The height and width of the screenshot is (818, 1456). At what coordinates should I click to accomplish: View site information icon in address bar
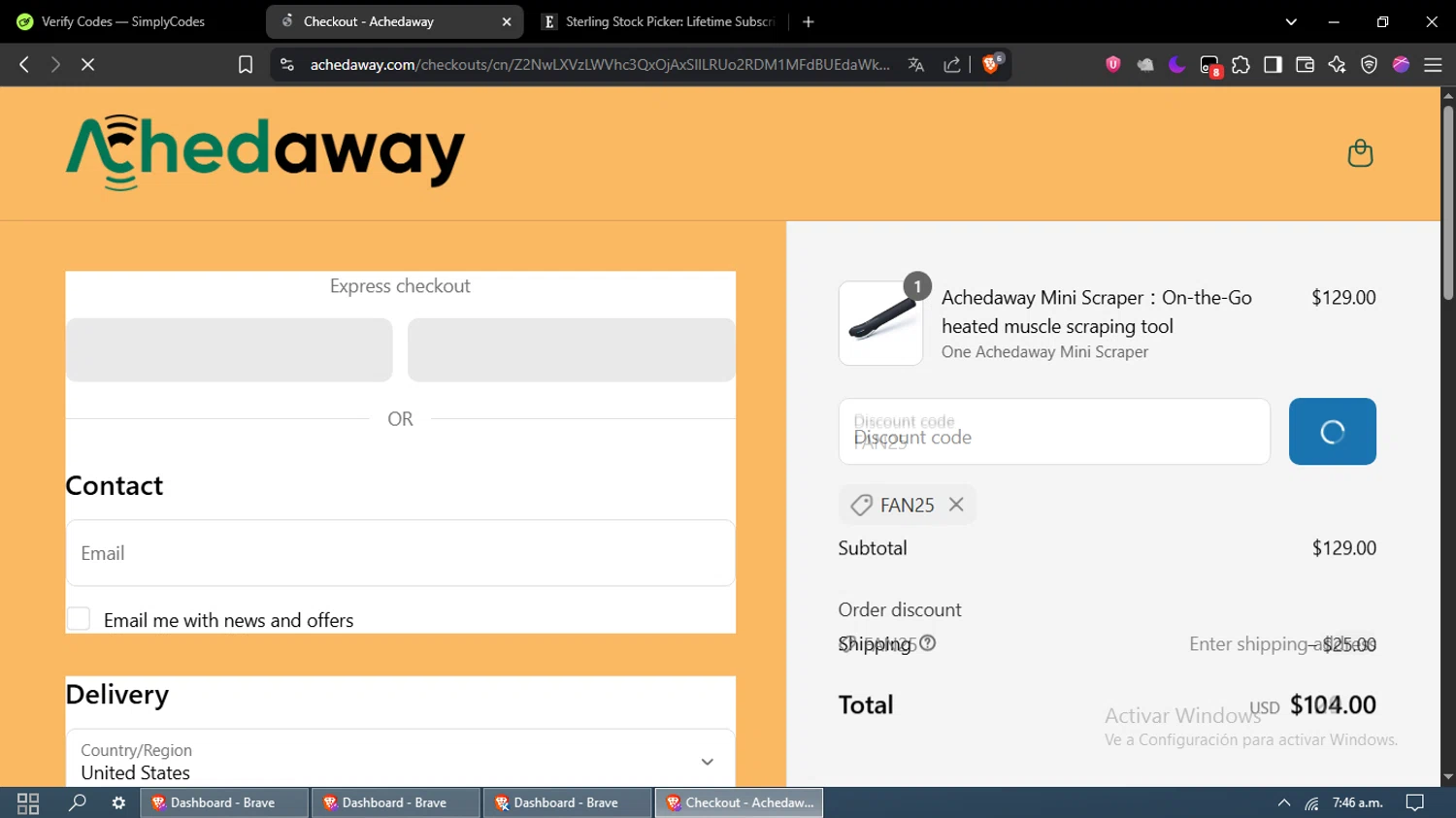(x=286, y=64)
